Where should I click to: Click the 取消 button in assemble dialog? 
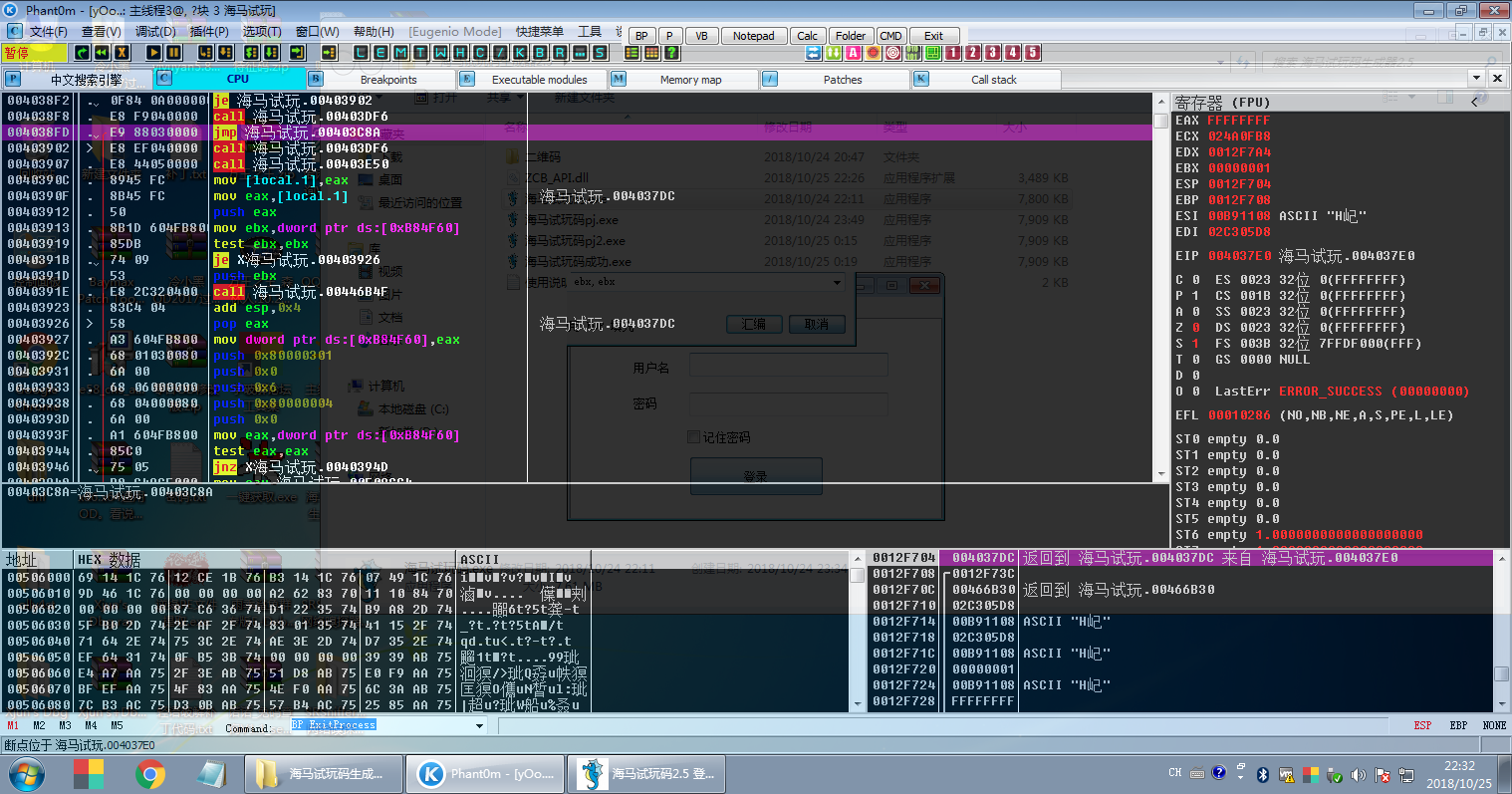817,324
